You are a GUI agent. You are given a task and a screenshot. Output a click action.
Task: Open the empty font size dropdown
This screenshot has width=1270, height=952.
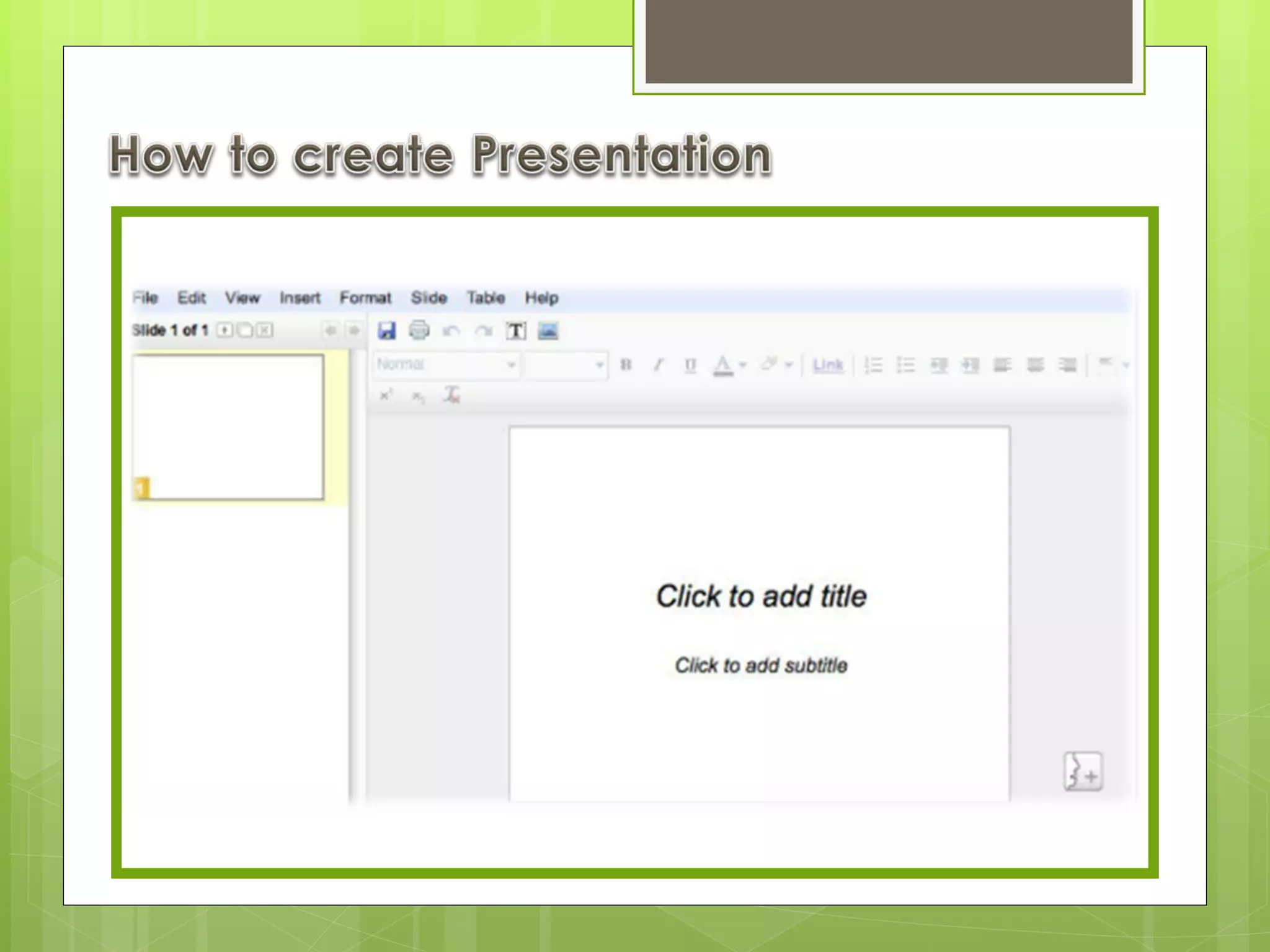pos(566,364)
